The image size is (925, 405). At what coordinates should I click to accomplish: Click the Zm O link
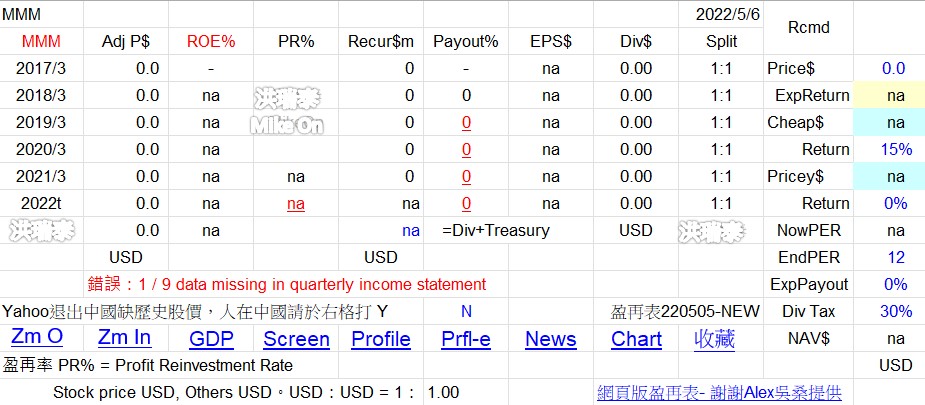[x=37, y=339]
